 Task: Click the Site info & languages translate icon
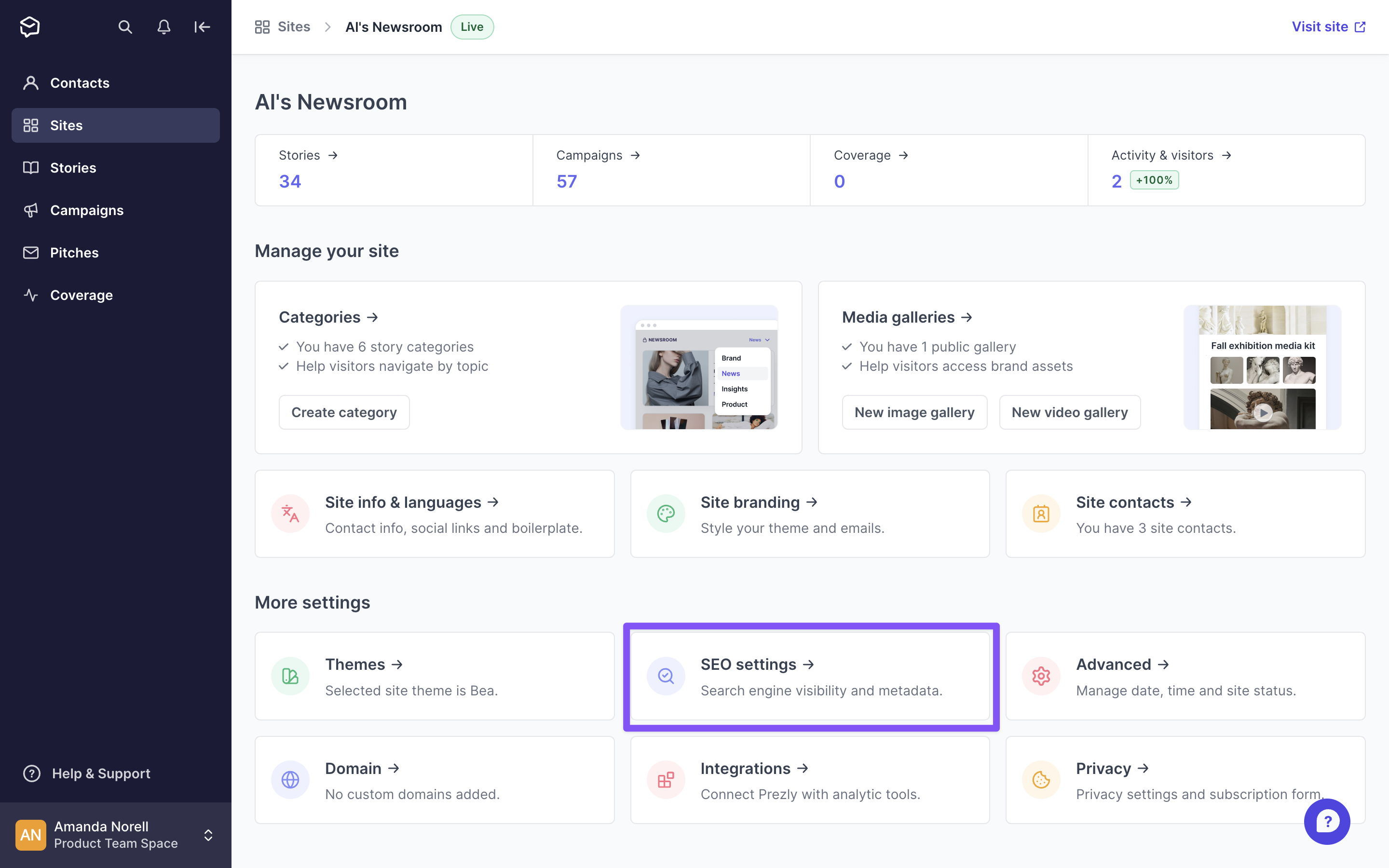click(290, 513)
